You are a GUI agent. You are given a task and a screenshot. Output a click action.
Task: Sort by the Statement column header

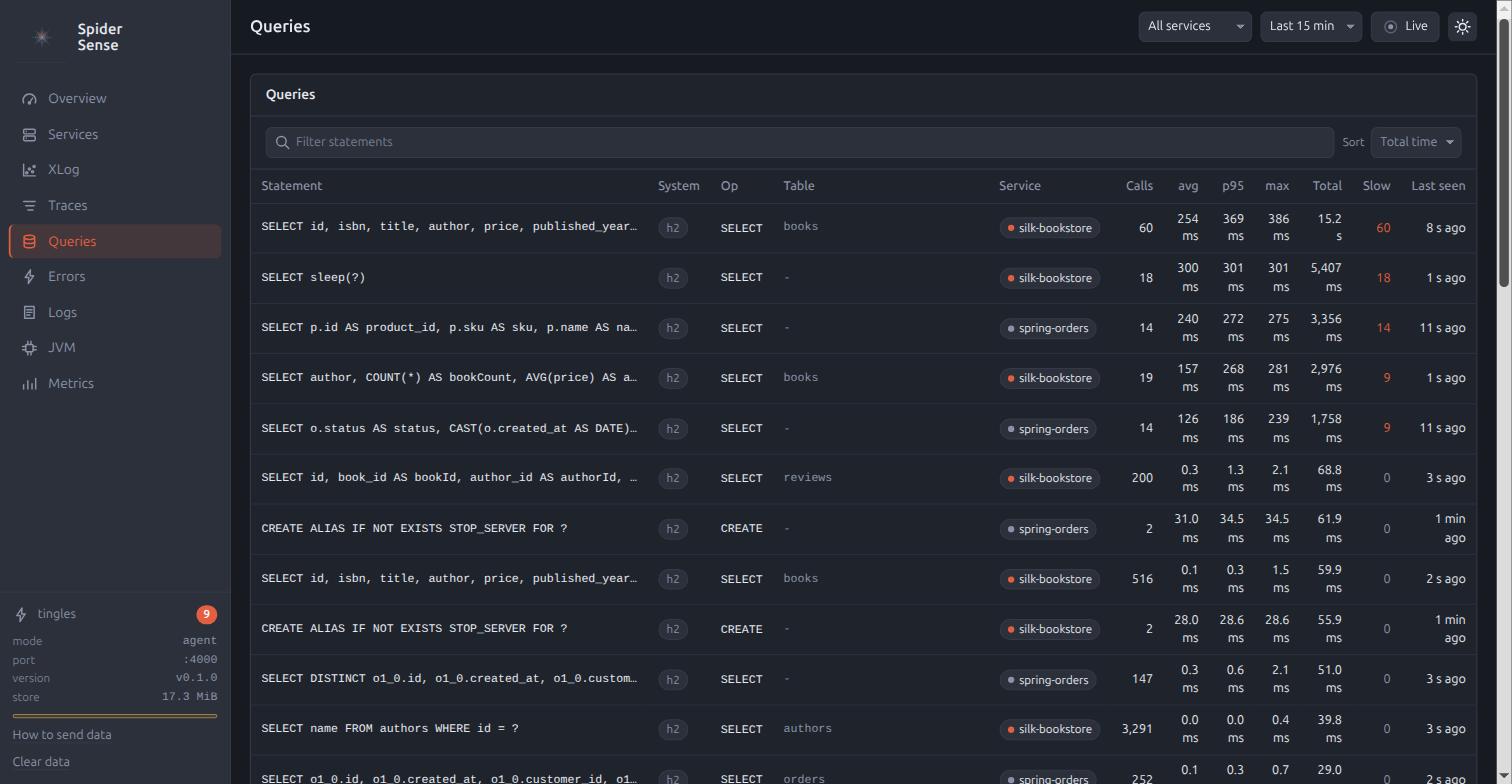click(x=291, y=186)
